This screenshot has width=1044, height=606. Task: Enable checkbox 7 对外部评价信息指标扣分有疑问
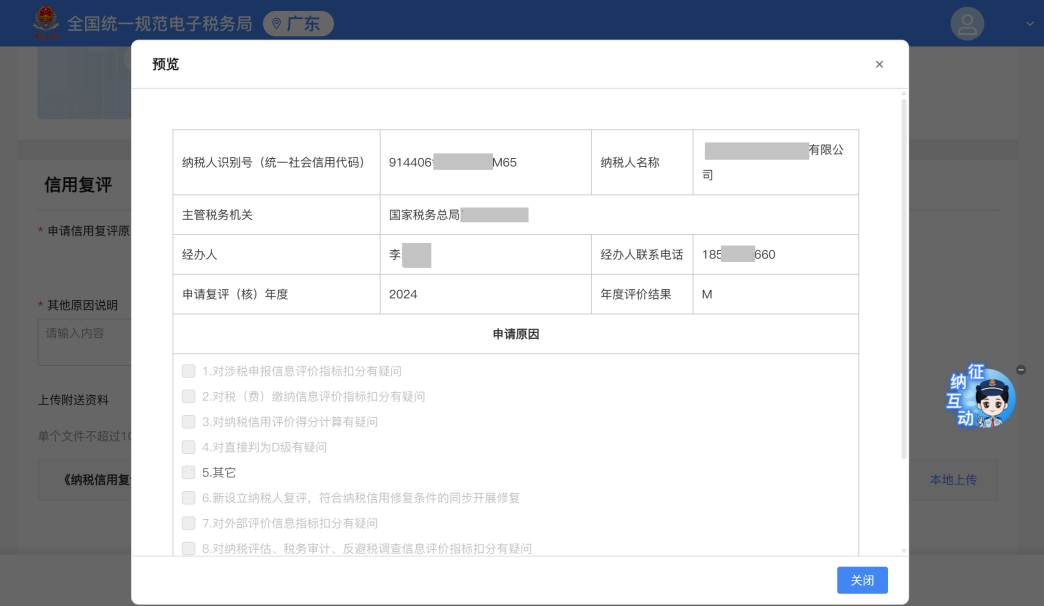[189, 523]
